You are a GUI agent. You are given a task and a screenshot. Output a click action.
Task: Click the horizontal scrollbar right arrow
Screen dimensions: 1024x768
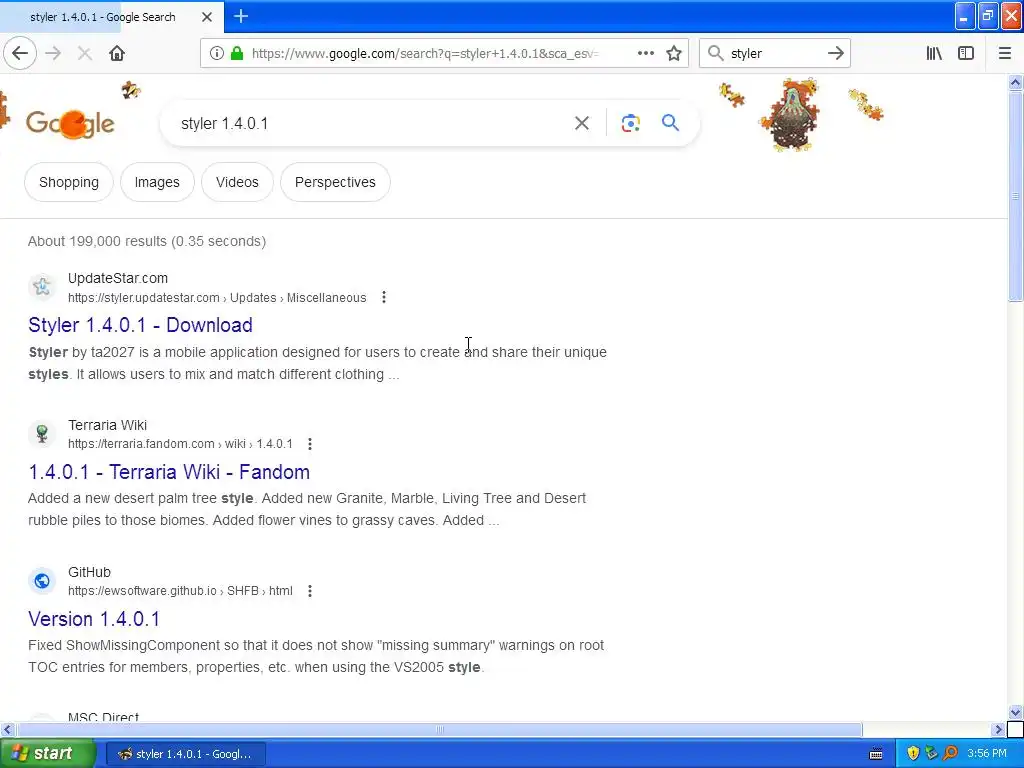(998, 729)
